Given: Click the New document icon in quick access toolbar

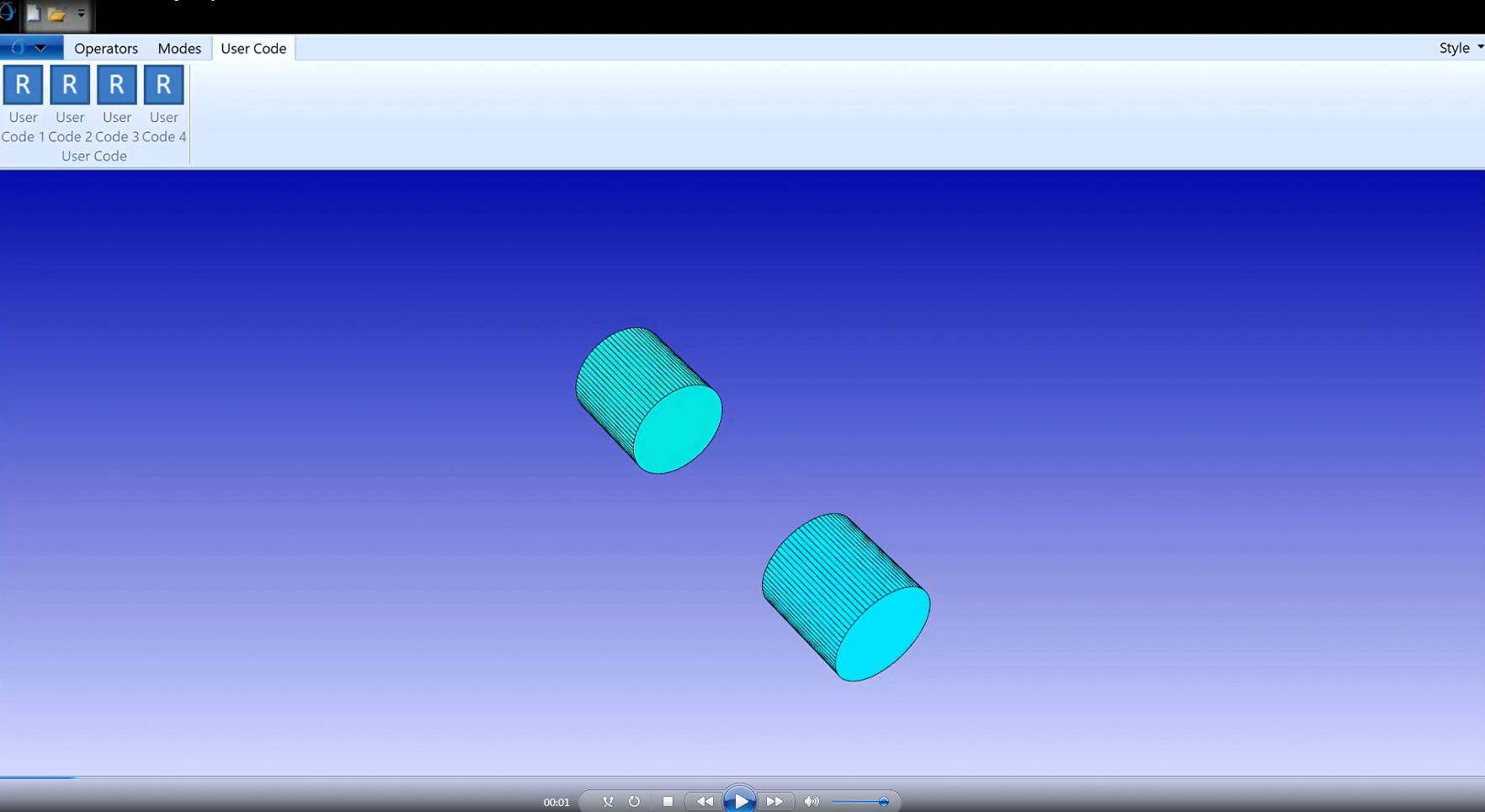Looking at the screenshot, I should pos(34,14).
